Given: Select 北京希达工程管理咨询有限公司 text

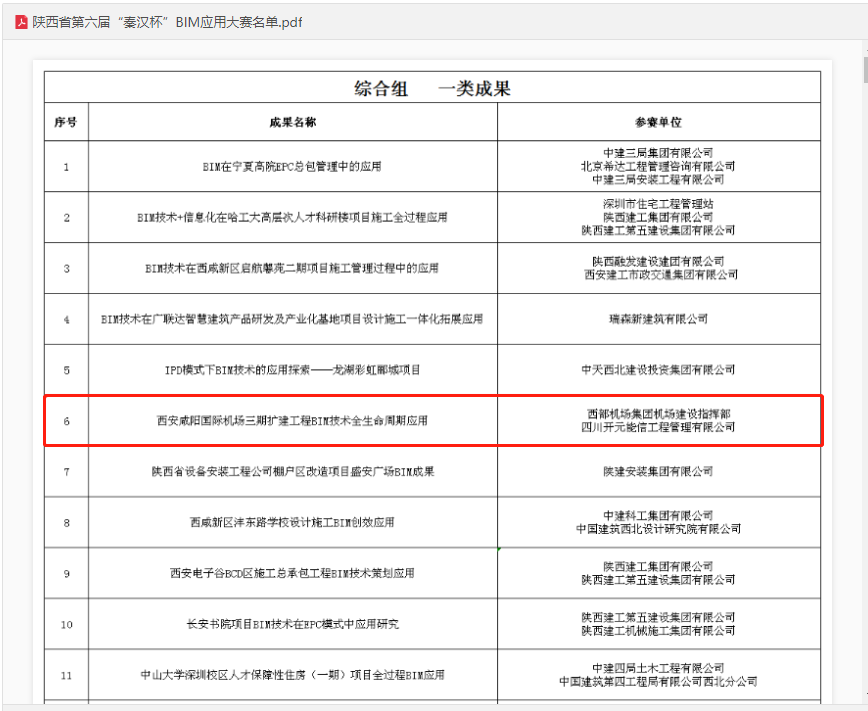Looking at the screenshot, I should tap(658, 166).
